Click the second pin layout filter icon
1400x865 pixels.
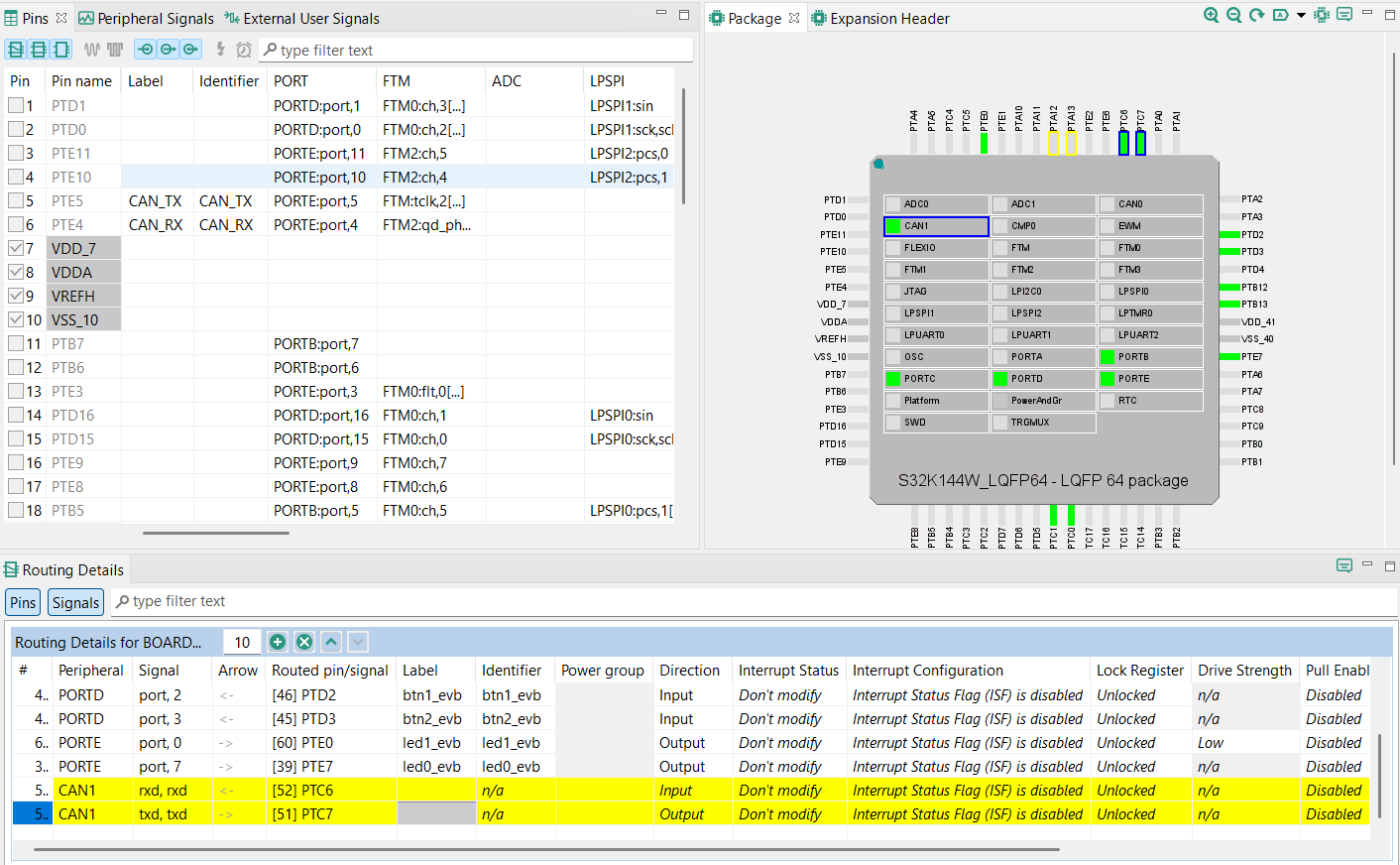39,50
